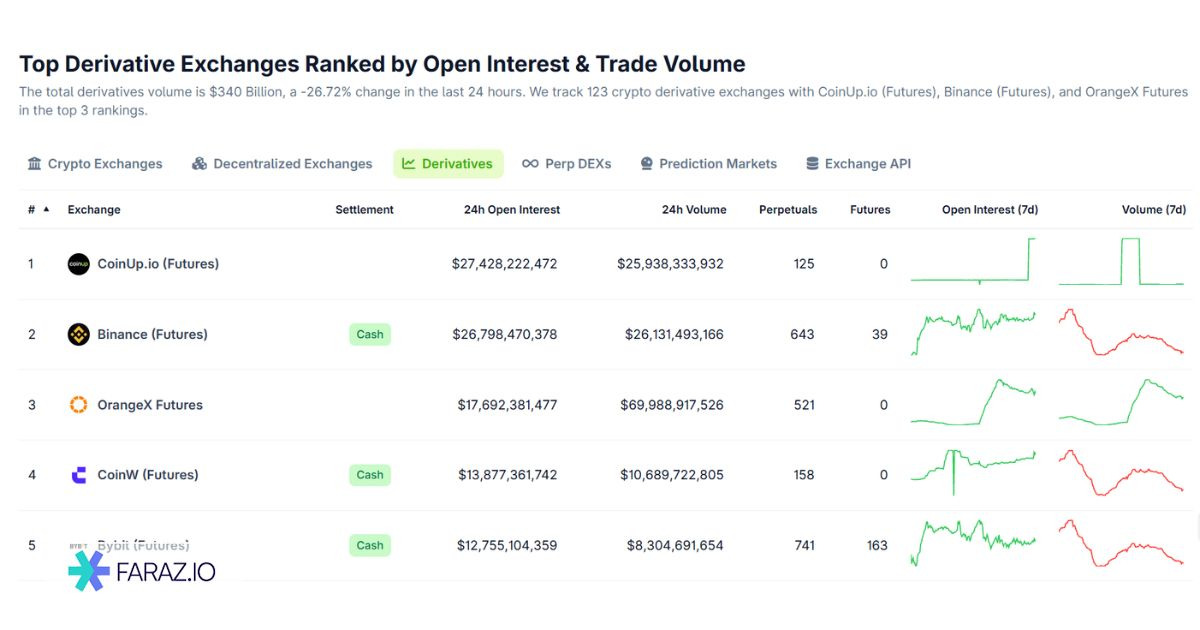Image resolution: width=1200 pixels, height=630 pixels.
Task: Click the Cash badge in Bybit row
Action: (370, 545)
